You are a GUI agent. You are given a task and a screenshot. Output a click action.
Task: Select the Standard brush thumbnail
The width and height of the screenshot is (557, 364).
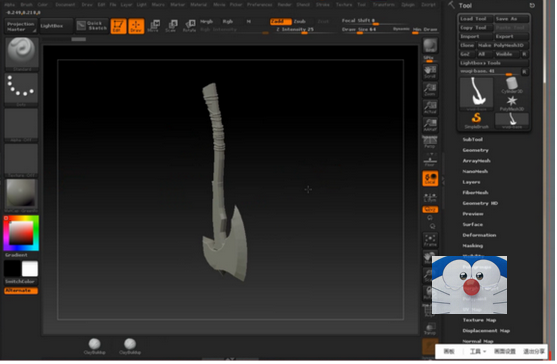tap(21, 53)
